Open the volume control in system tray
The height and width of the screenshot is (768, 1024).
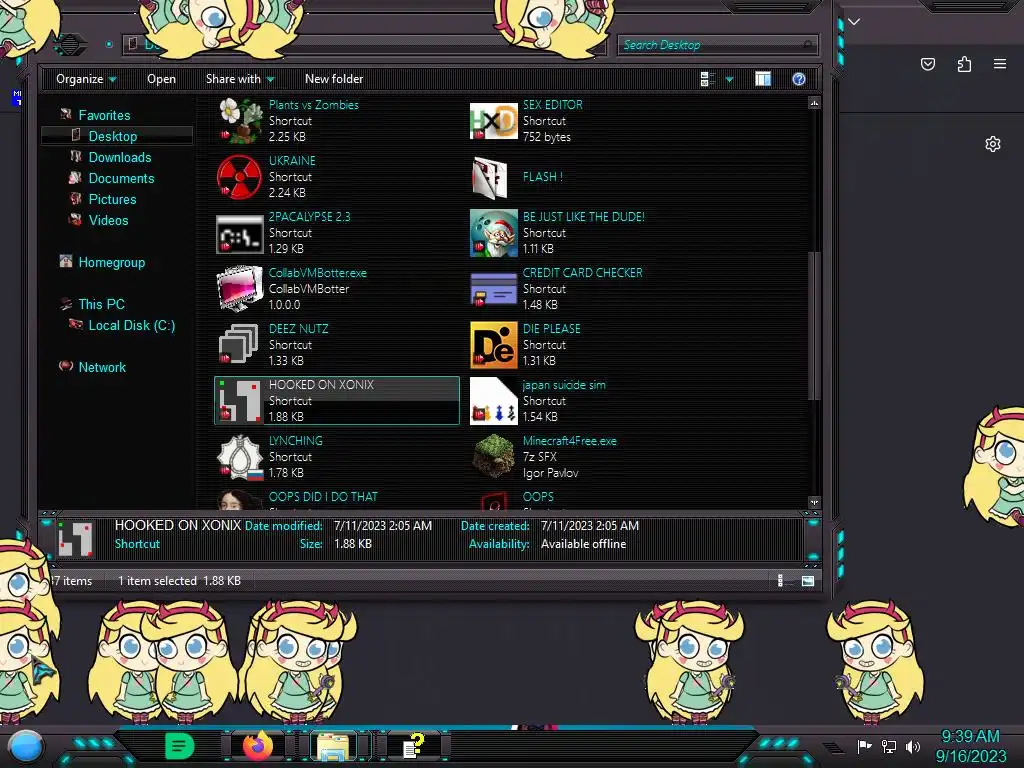coord(913,746)
